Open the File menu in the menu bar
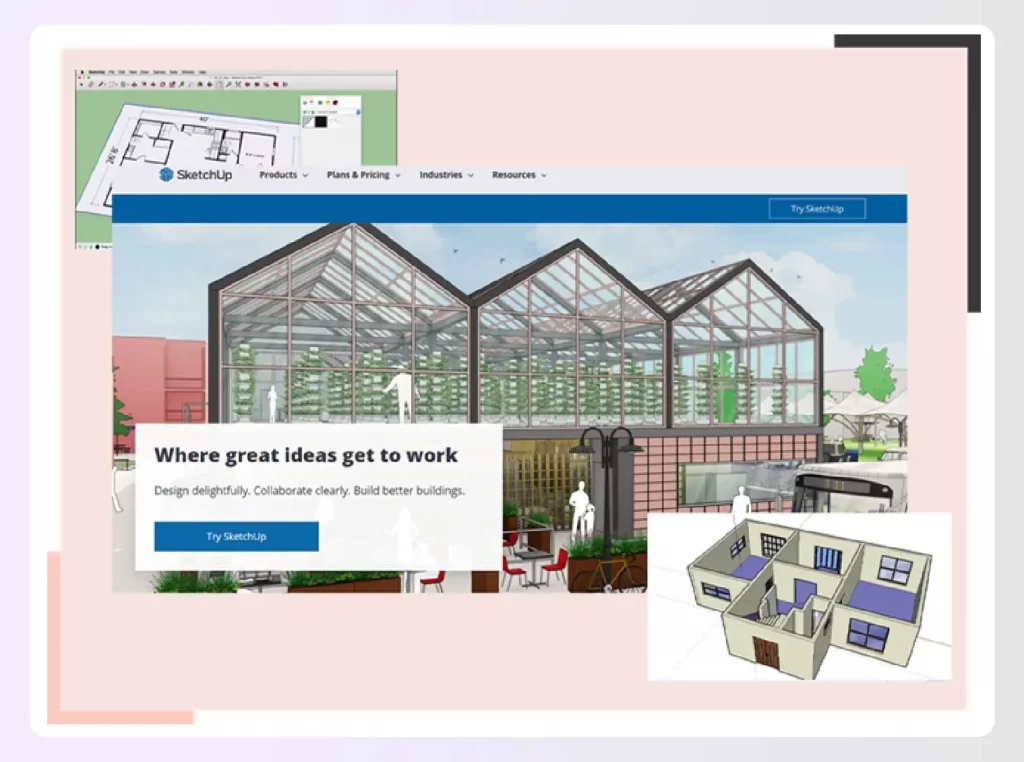This screenshot has height=762, width=1024. [111, 72]
